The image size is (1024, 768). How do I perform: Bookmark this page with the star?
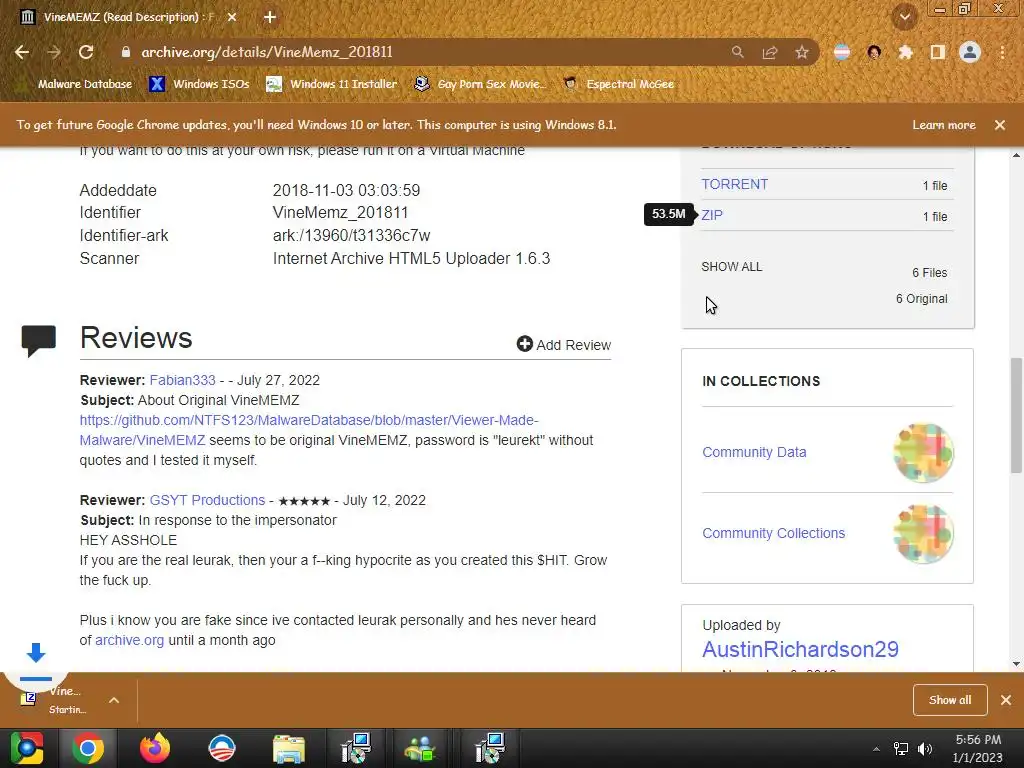click(x=802, y=52)
